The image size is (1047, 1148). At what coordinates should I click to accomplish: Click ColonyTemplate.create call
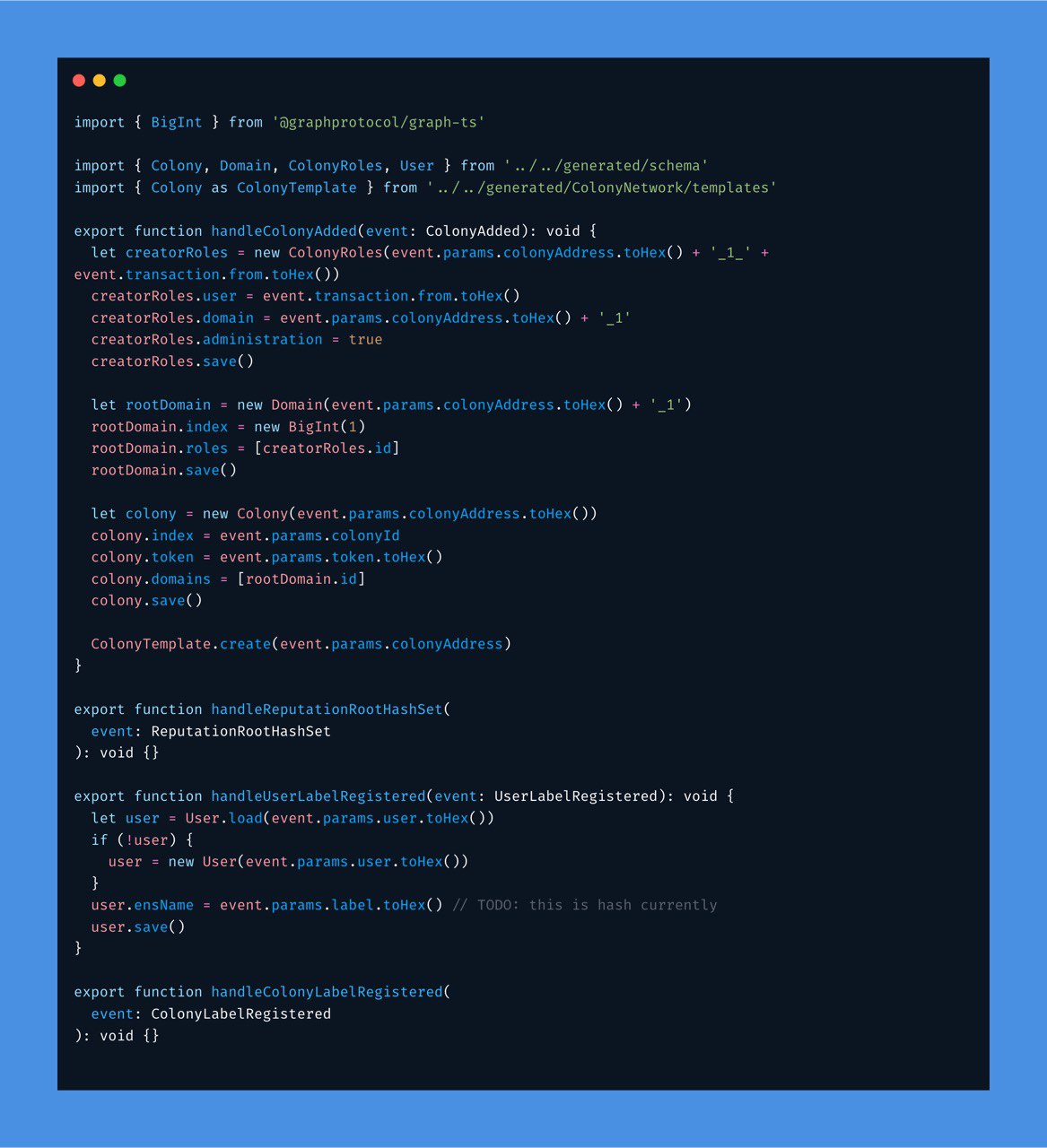coord(301,644)
